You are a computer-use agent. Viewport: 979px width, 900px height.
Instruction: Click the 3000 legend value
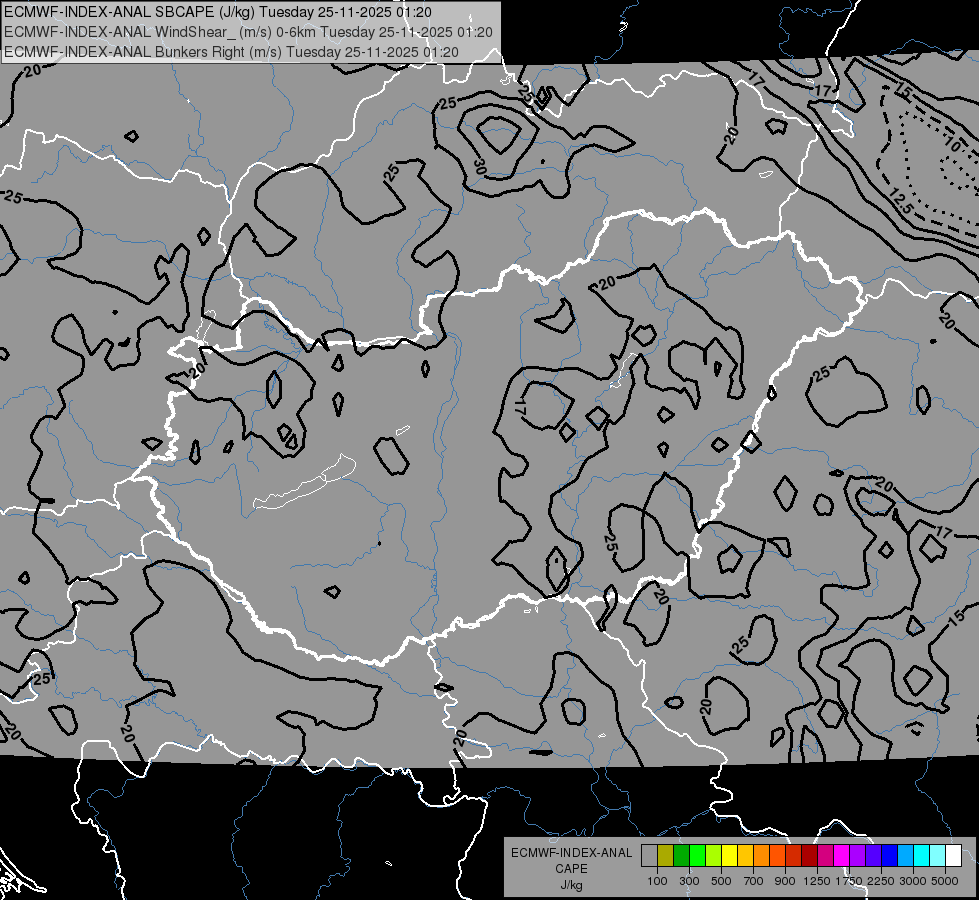tap(913, 881)
